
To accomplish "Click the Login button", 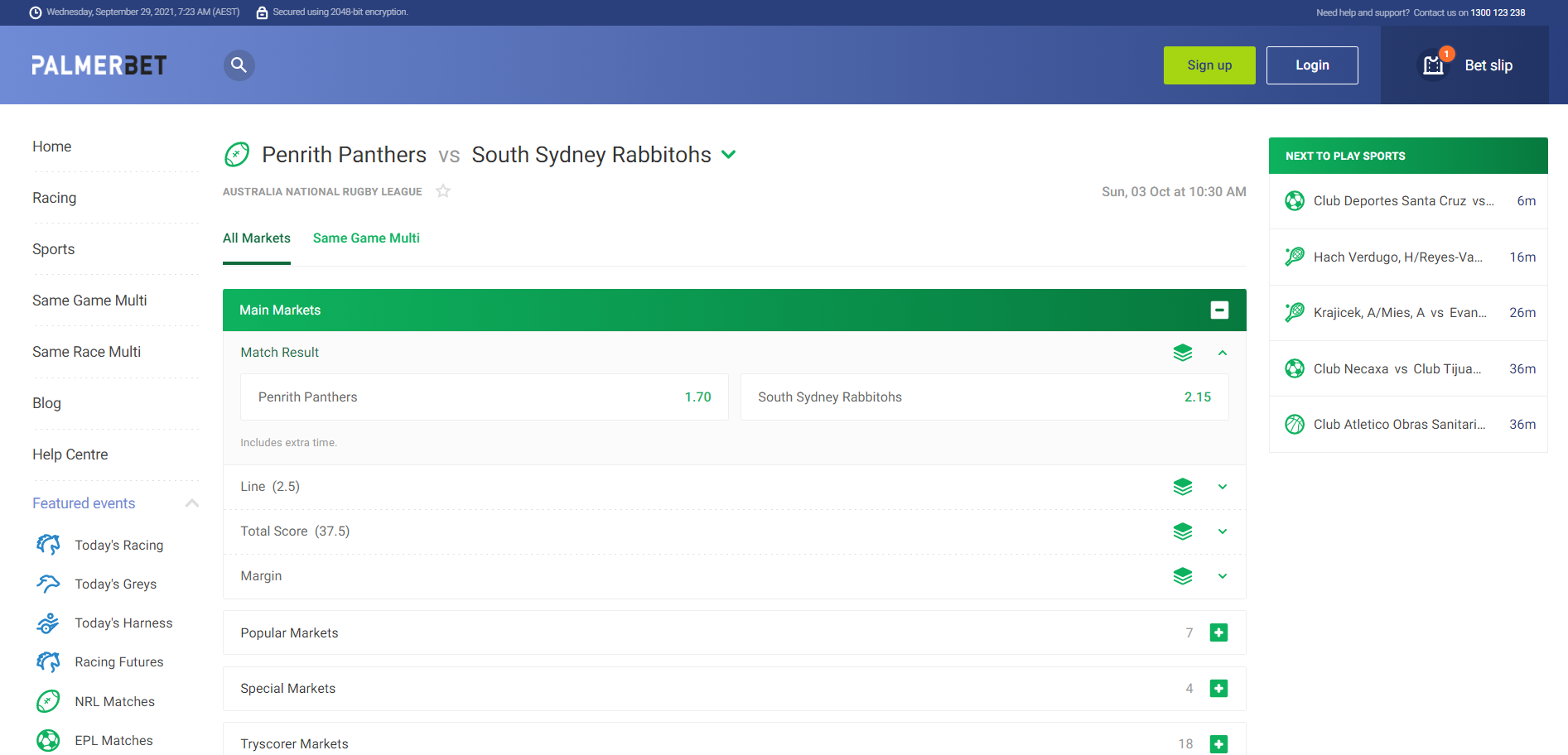I will coord(1312,65).
